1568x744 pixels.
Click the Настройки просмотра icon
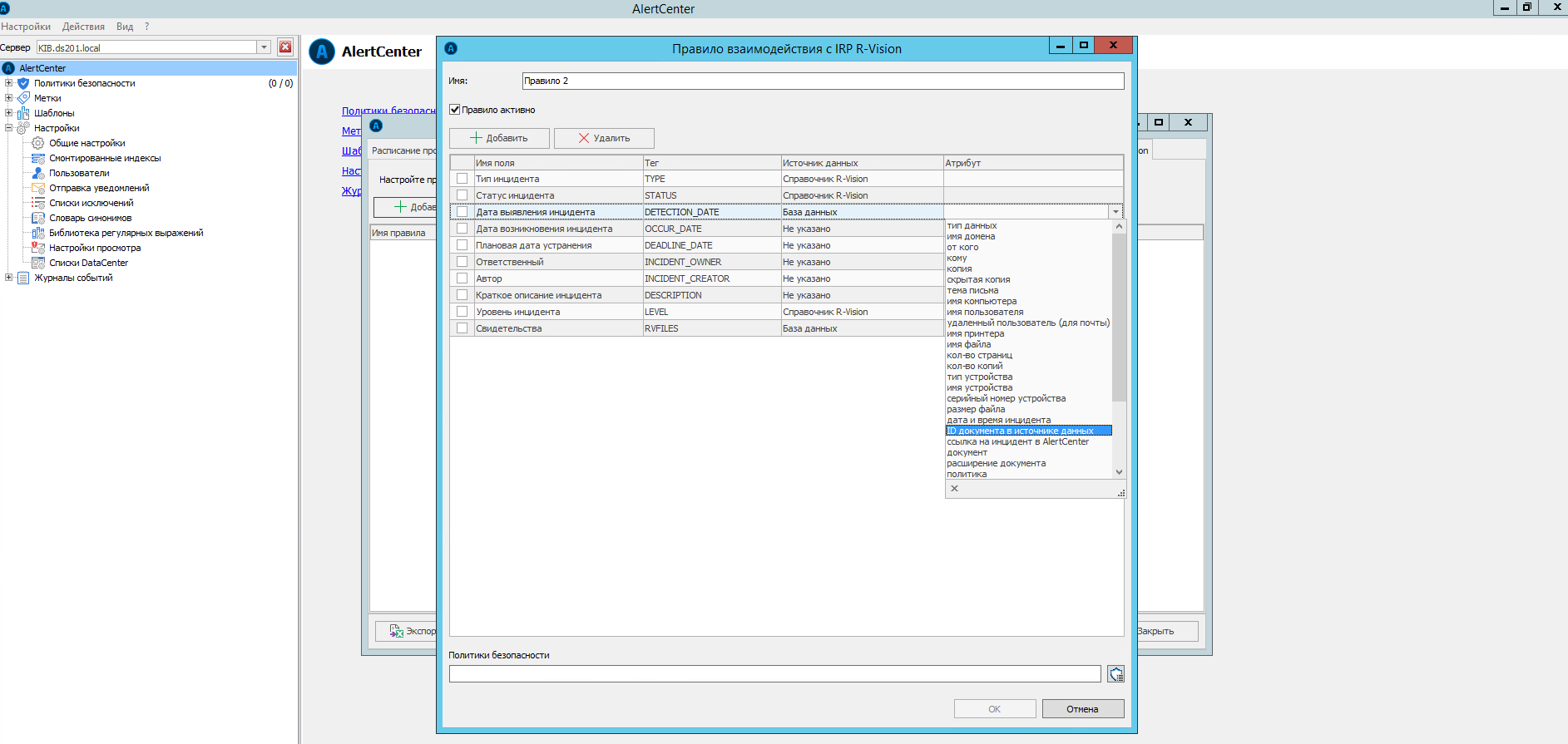[x=38, y=248]
